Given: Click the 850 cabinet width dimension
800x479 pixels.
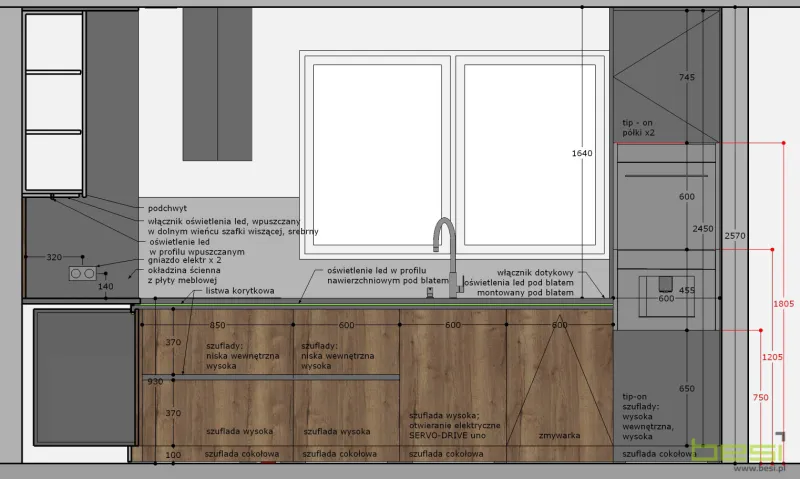Looking at the screenshot, I should 217,325.
